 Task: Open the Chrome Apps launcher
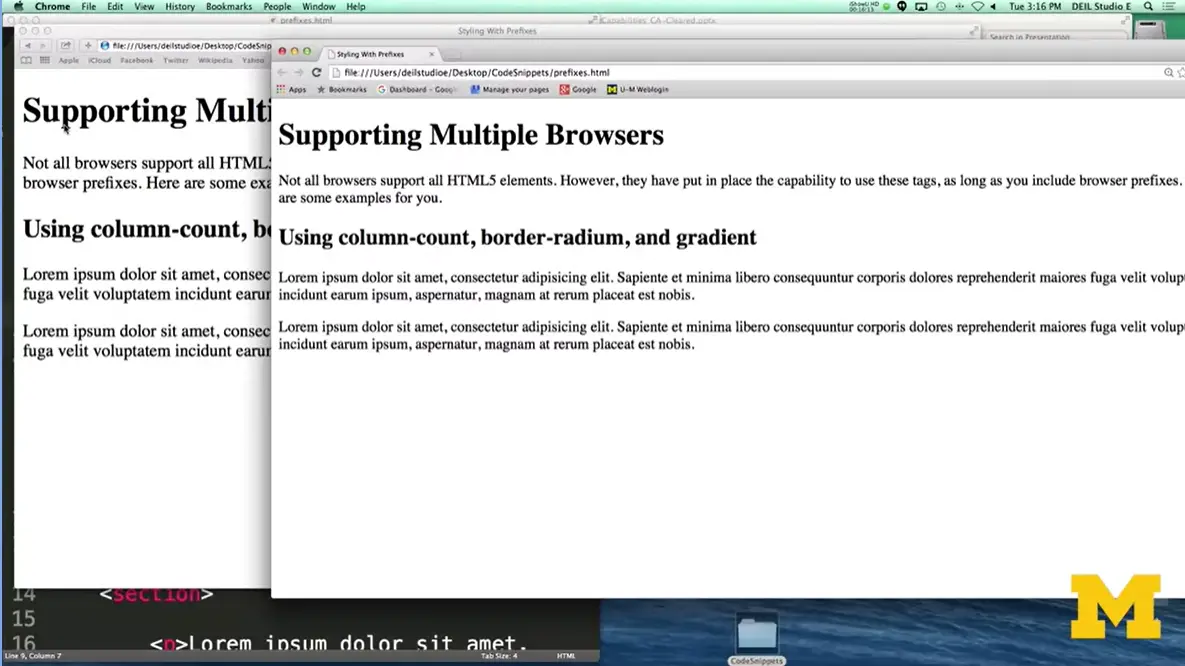click(292, 89)
